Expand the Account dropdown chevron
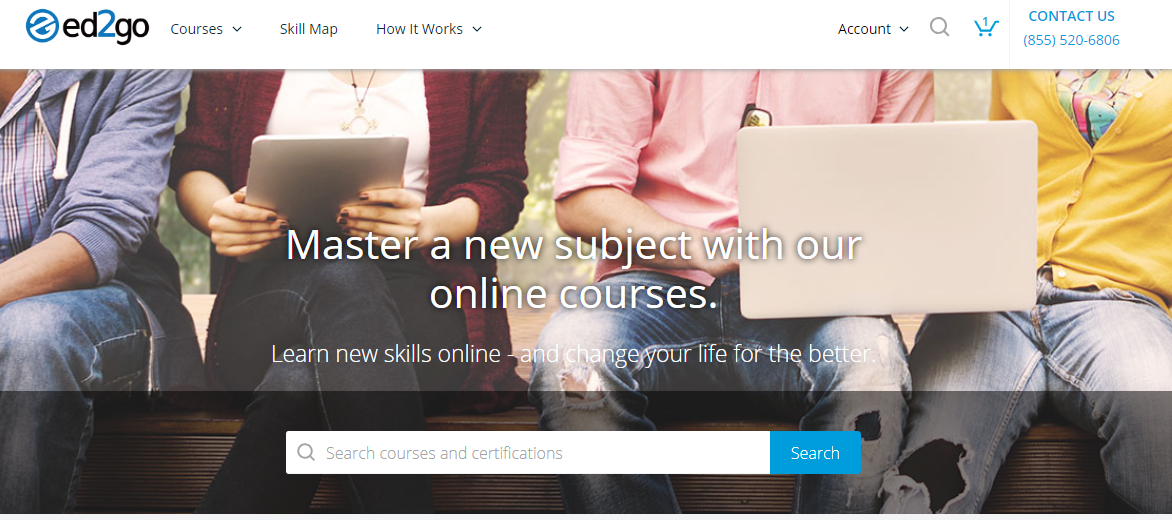 click(x=904, y=29)
